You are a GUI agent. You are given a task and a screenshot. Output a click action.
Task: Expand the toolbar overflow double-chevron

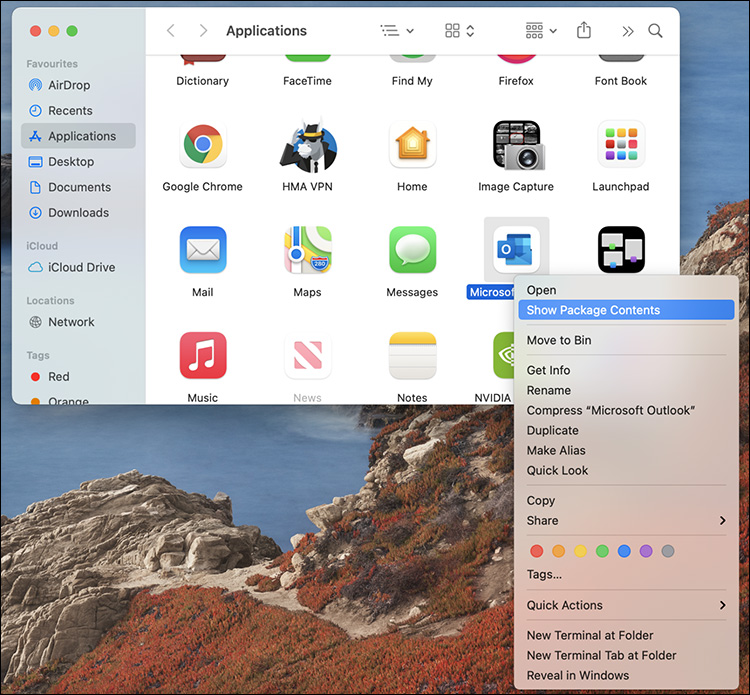[x=628, y=32]
